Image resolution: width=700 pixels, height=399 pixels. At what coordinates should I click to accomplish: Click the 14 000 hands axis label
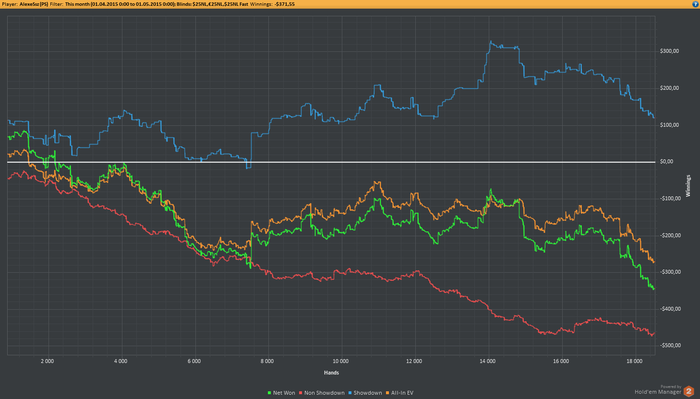(488, 361)
